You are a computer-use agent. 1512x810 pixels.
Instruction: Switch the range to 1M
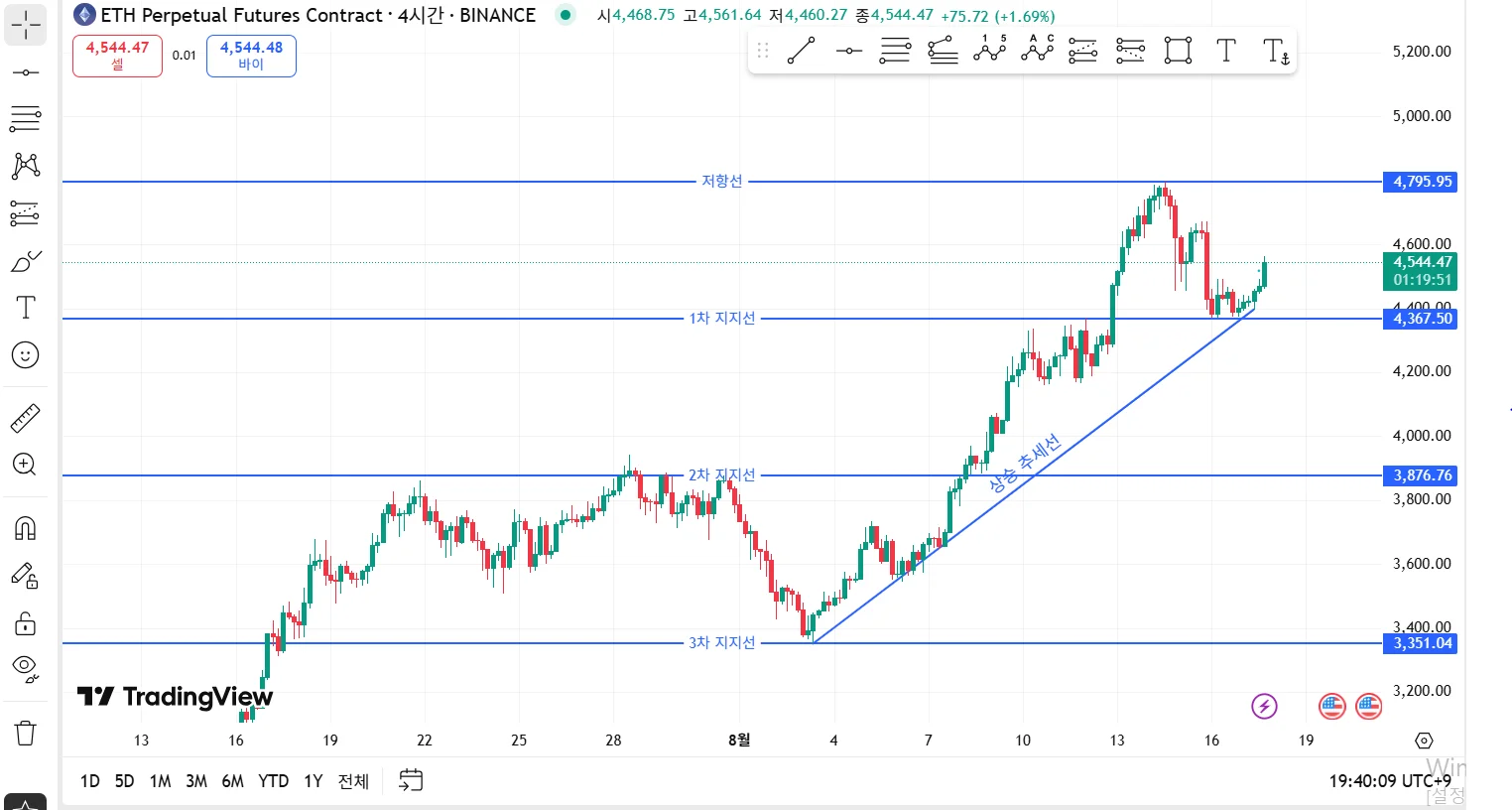tap(160, 781)
